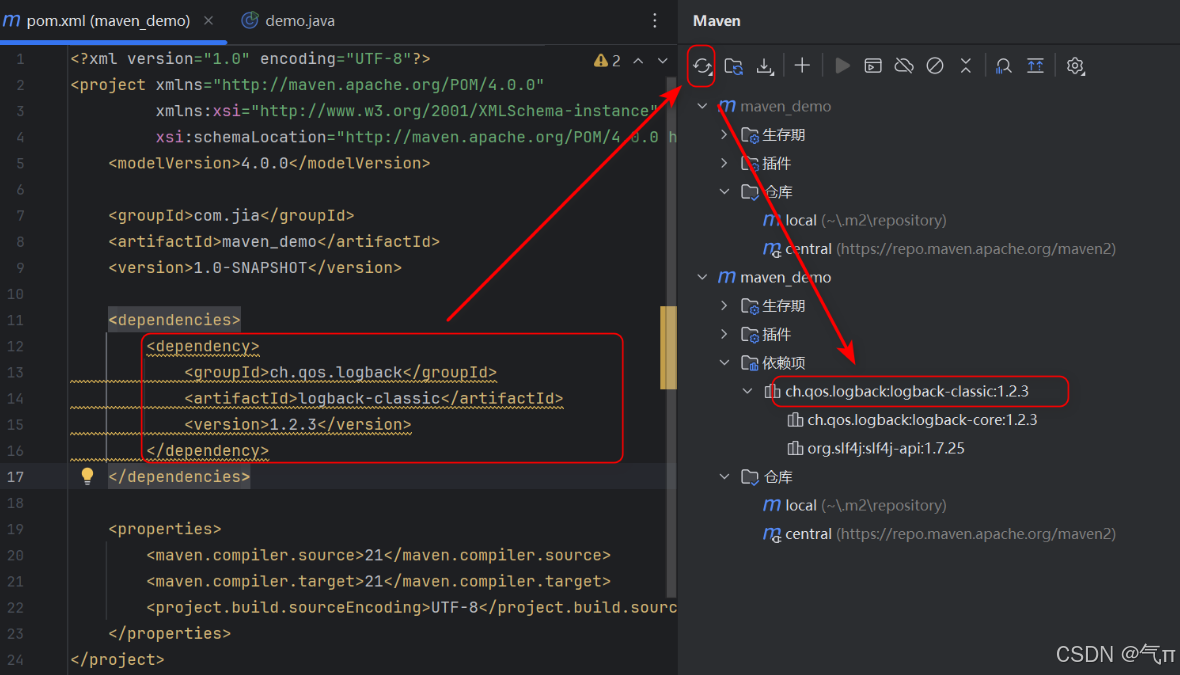Go to previous highlighted problem arrow
Viewport: 1180px width, 675px height.
(638, 61)
